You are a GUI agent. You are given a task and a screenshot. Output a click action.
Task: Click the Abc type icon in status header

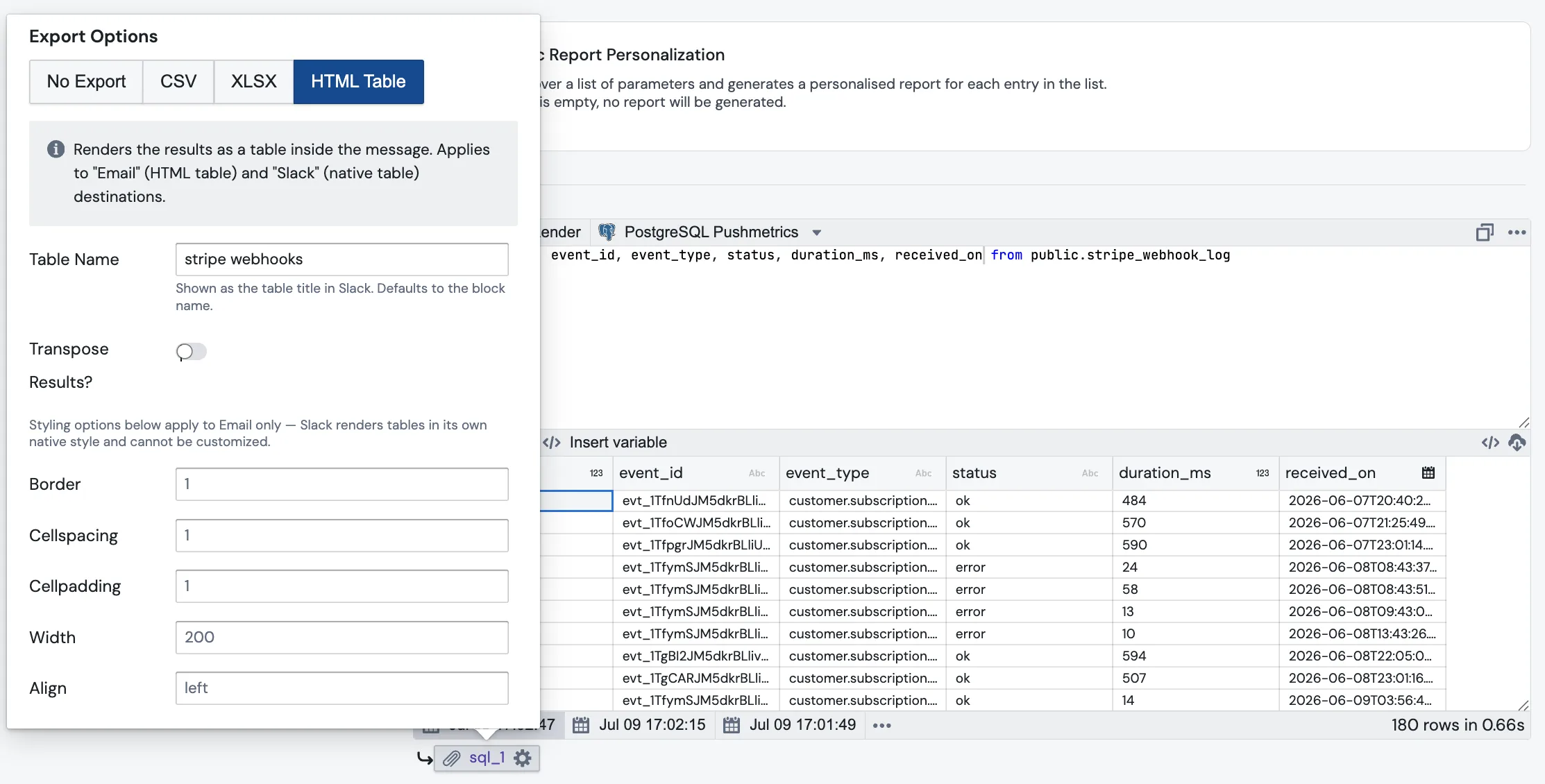click(x=1090, y=473)
